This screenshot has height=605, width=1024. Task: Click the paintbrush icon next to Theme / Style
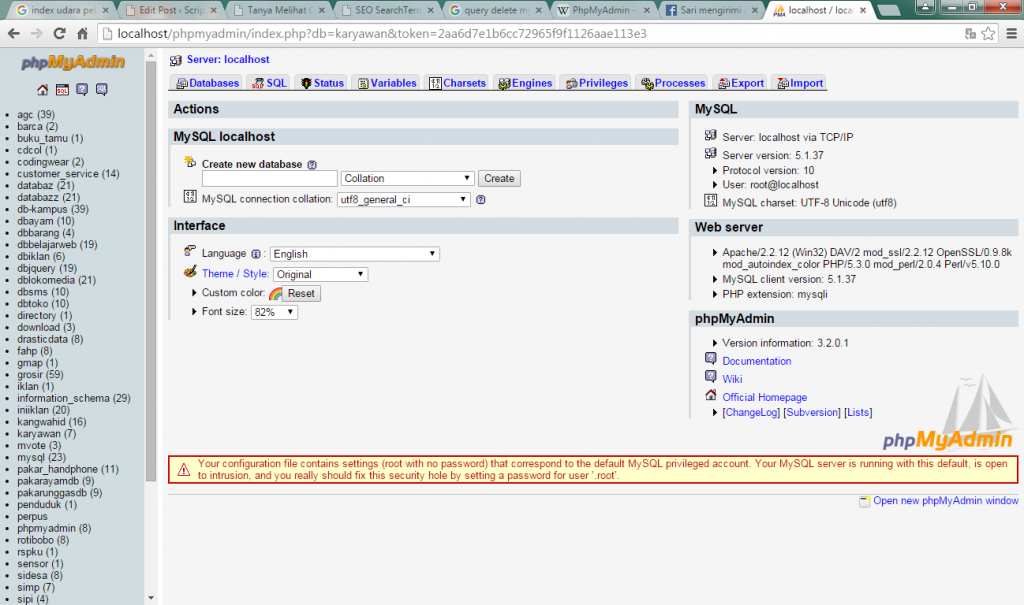pyautogui.click(x=190, y=273)
